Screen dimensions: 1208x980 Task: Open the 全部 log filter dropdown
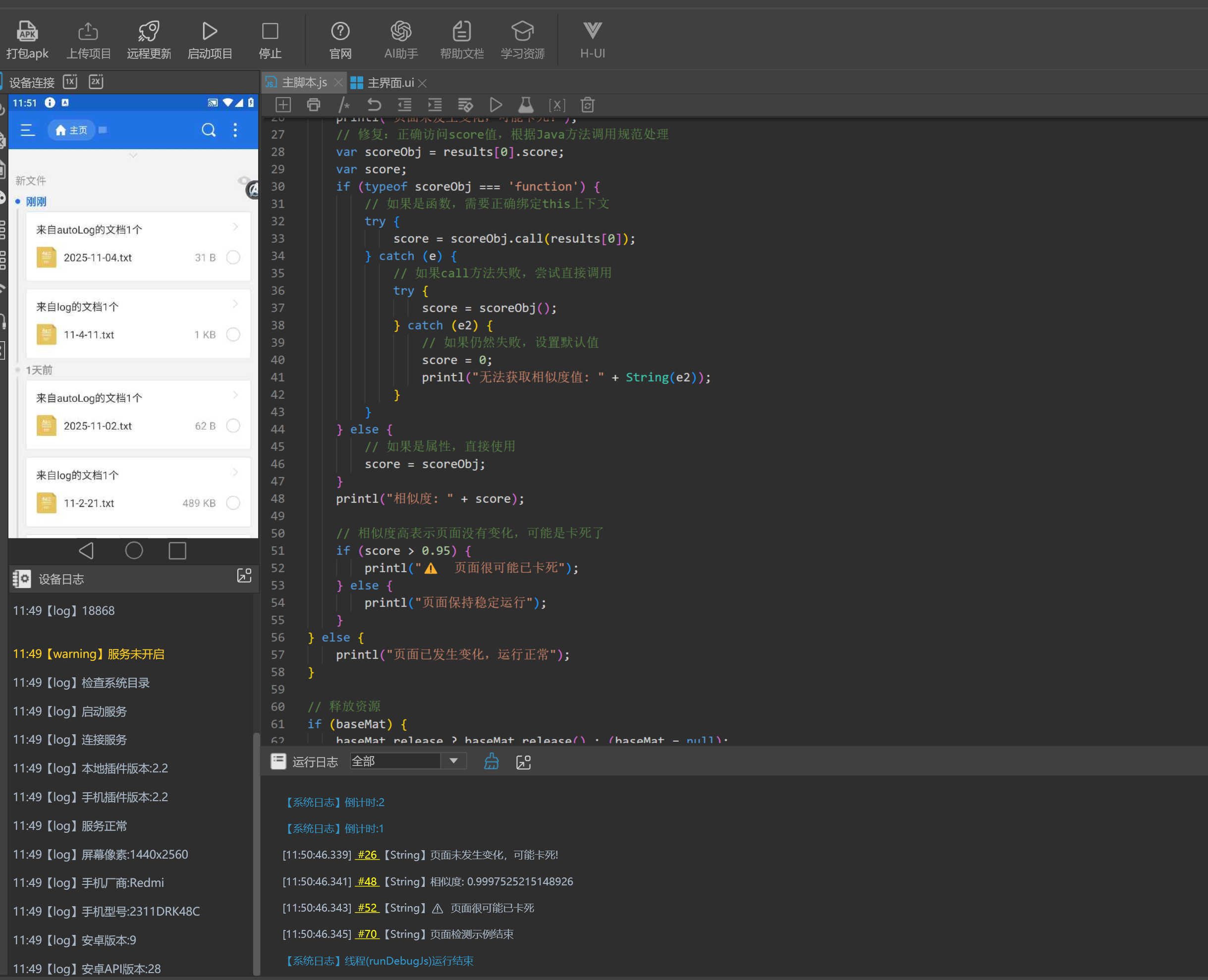[x=453, y=761]
